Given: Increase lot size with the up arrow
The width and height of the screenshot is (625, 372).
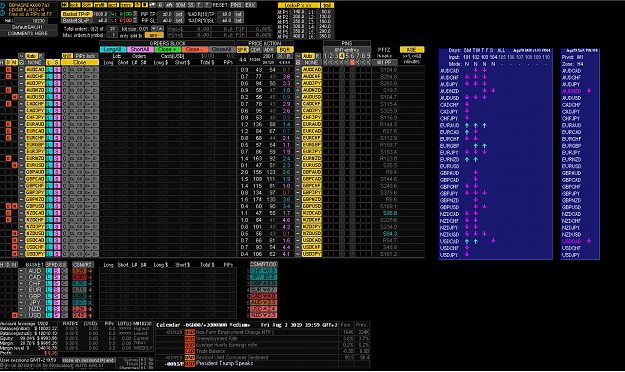Looking at the screenshot, I should coord(161,29).
